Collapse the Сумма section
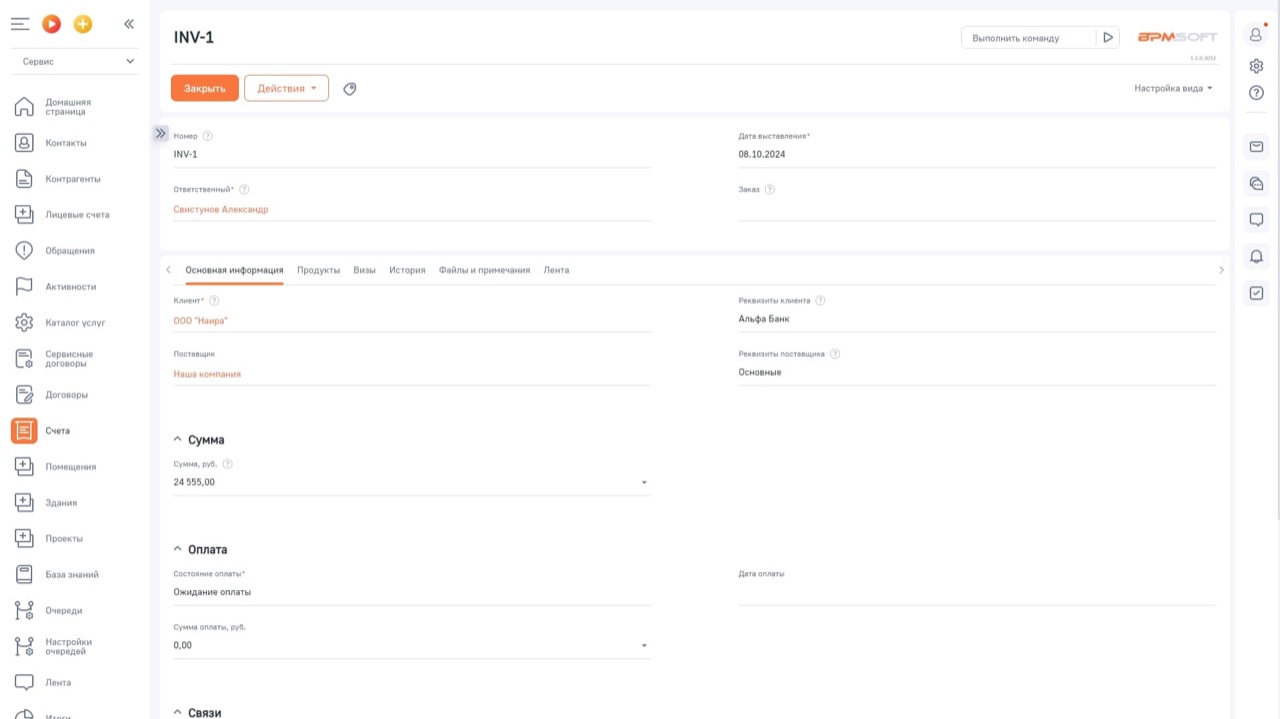 pyautogui.click(x=178, y=440)
